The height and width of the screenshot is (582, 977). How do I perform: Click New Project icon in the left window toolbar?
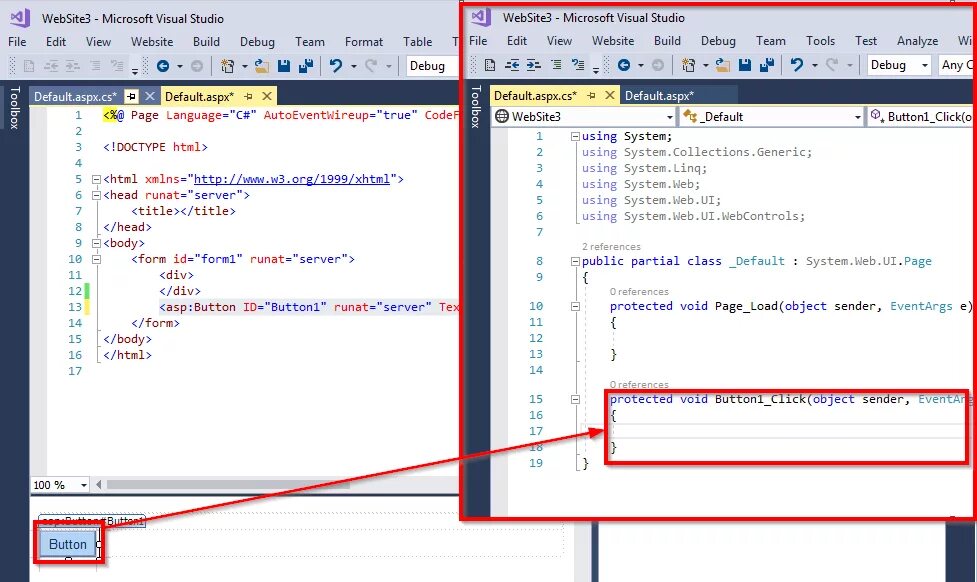227,65
